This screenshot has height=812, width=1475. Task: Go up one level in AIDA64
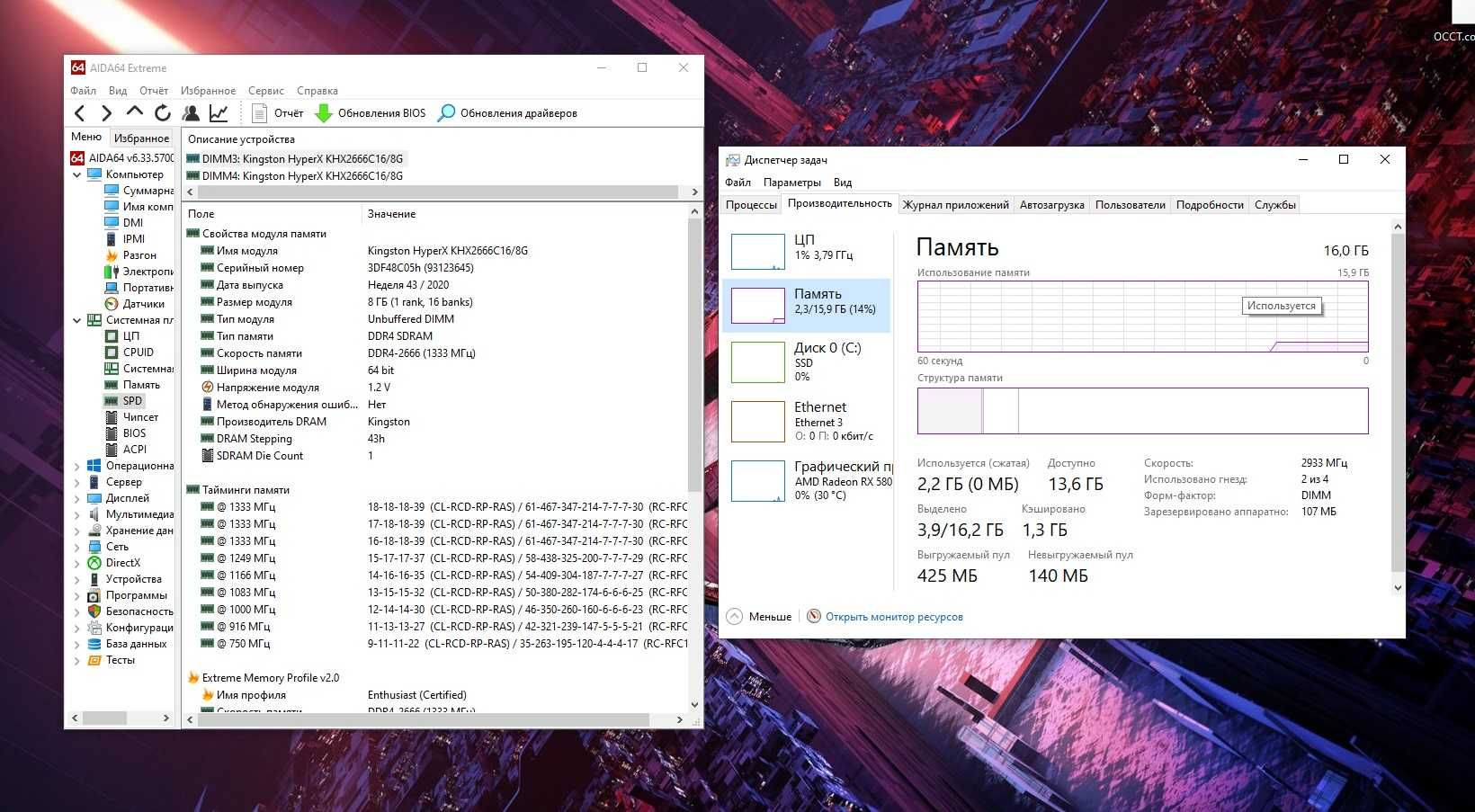click(134, 112)
